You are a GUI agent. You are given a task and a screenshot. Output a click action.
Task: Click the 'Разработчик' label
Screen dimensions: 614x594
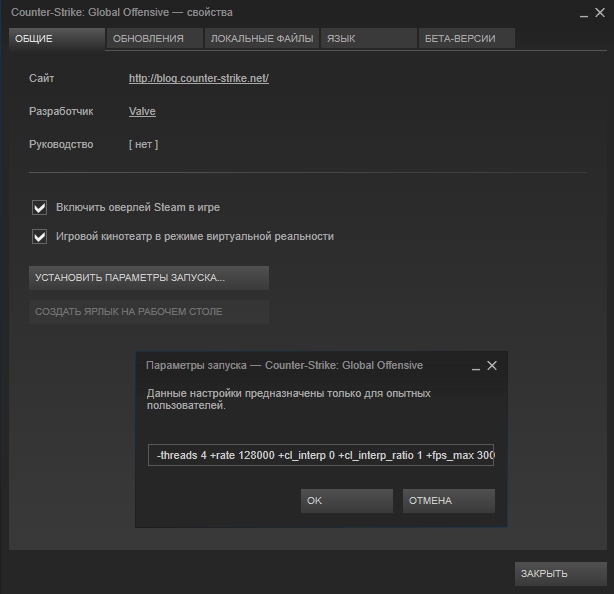pyautogui.click(x=61, y=111)
